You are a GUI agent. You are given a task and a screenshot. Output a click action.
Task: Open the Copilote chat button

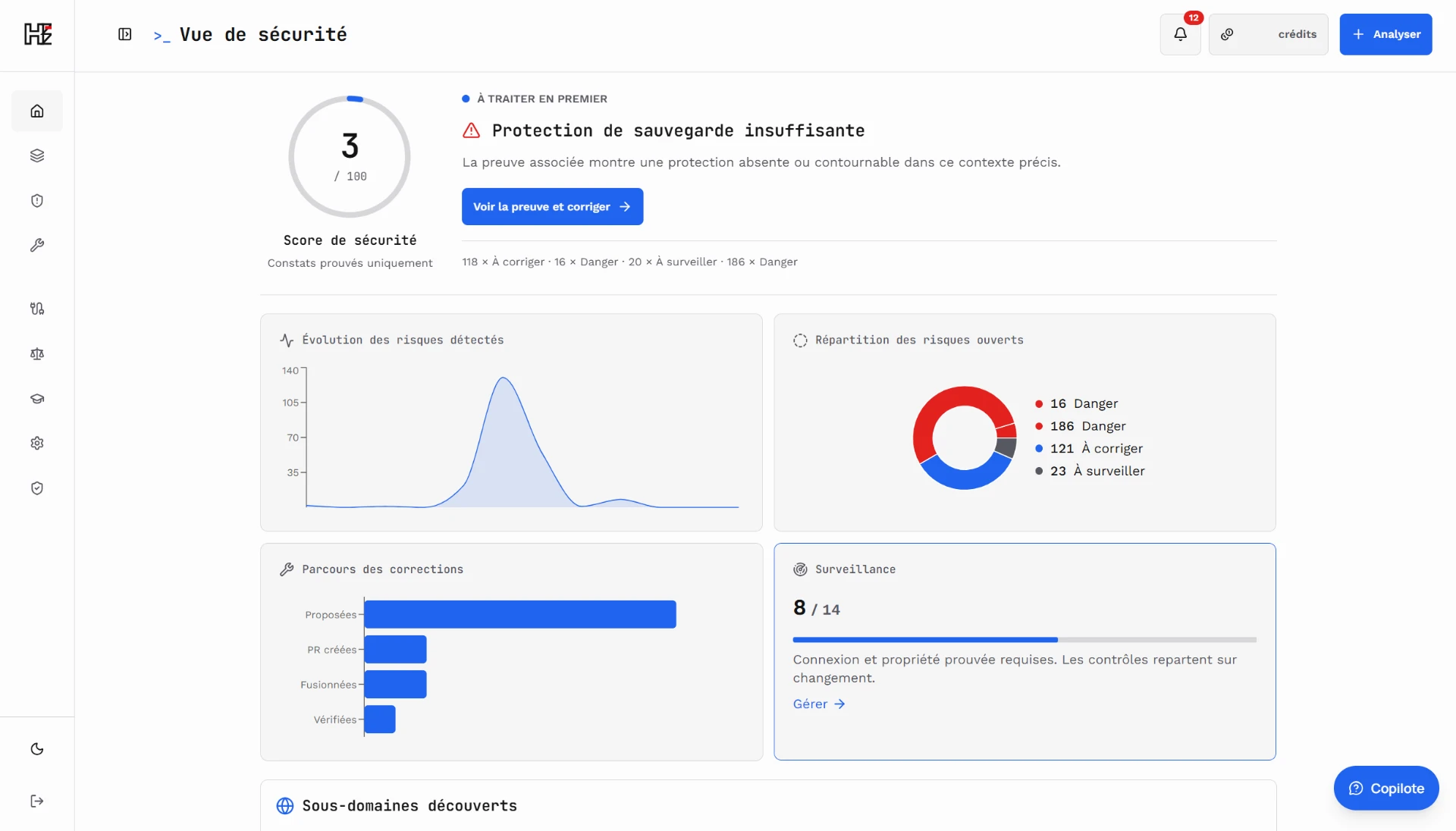coord(1386,789)
